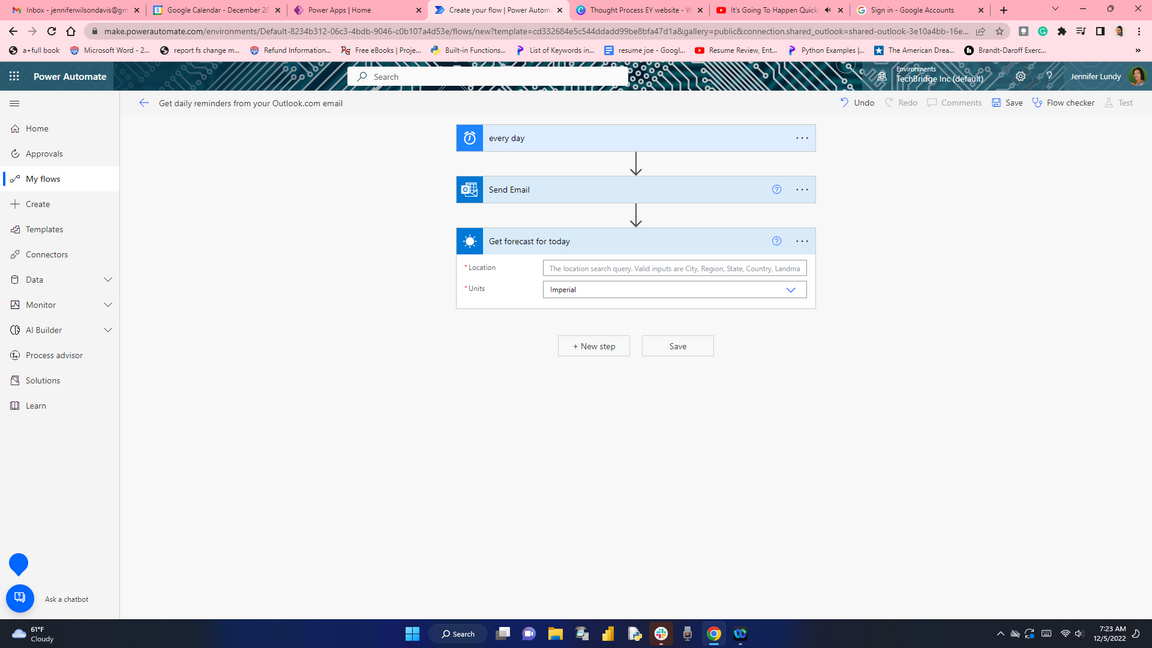Open File Explorer from the taskbar
The height and width of the screenshot is (648, 1152).
coord(555,633)
